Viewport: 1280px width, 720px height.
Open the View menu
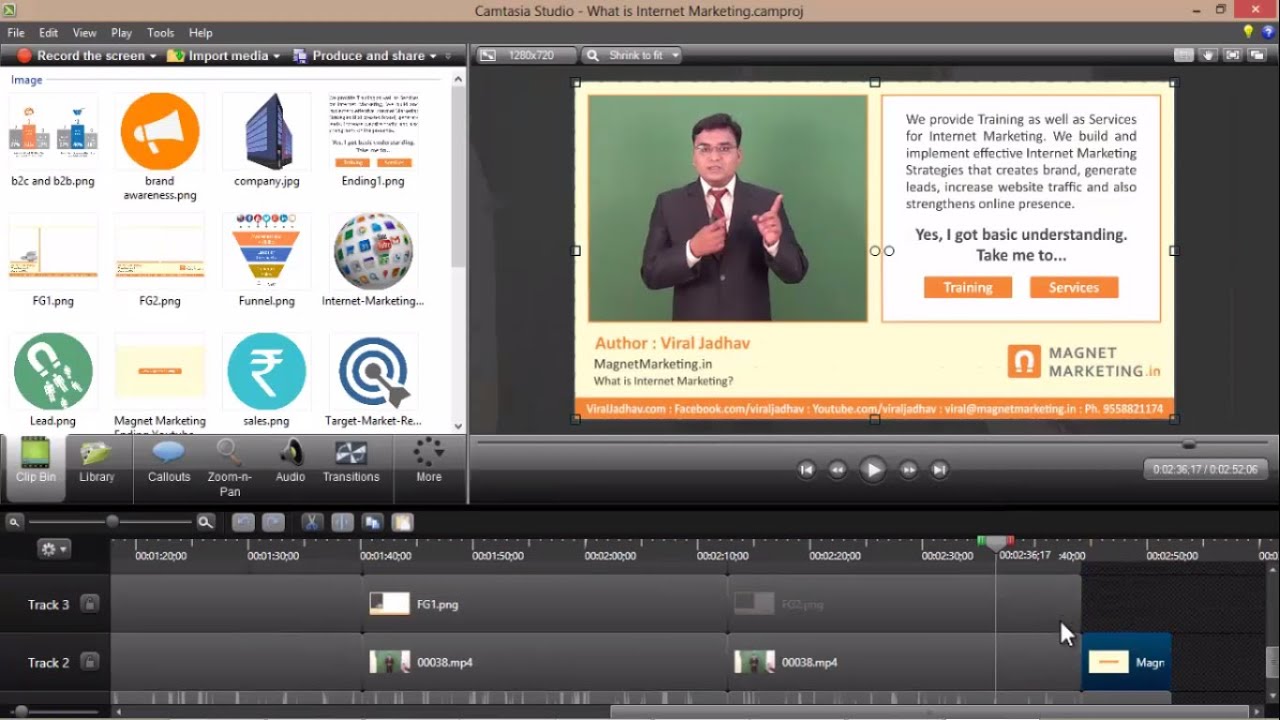coord(85,33)
